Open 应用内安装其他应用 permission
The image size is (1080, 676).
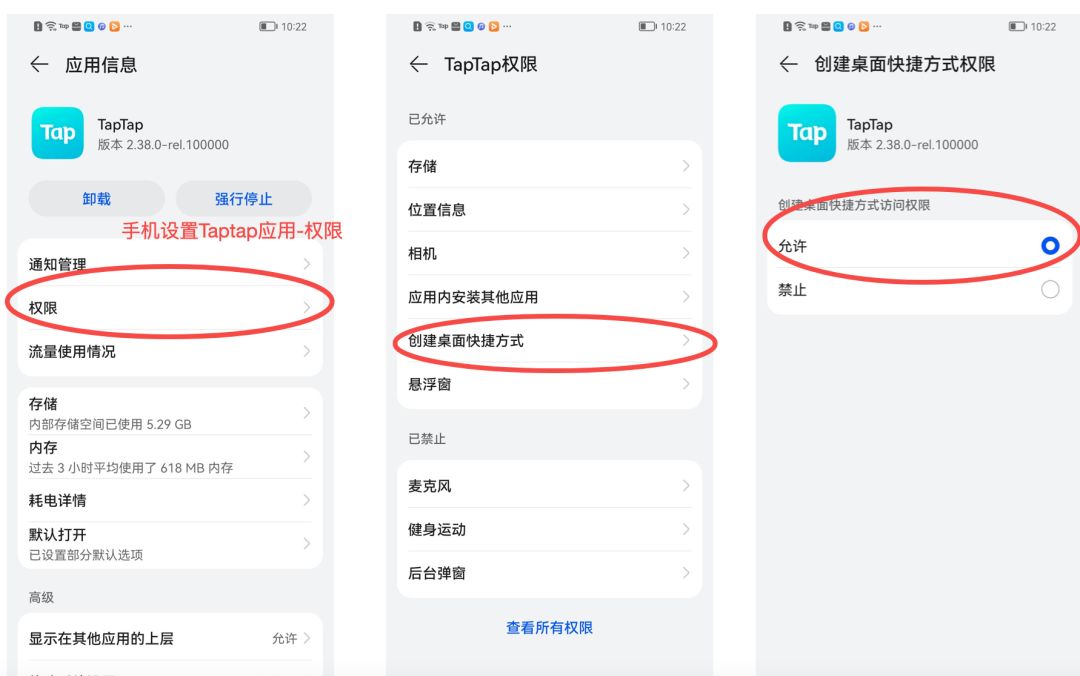[549, 297]
